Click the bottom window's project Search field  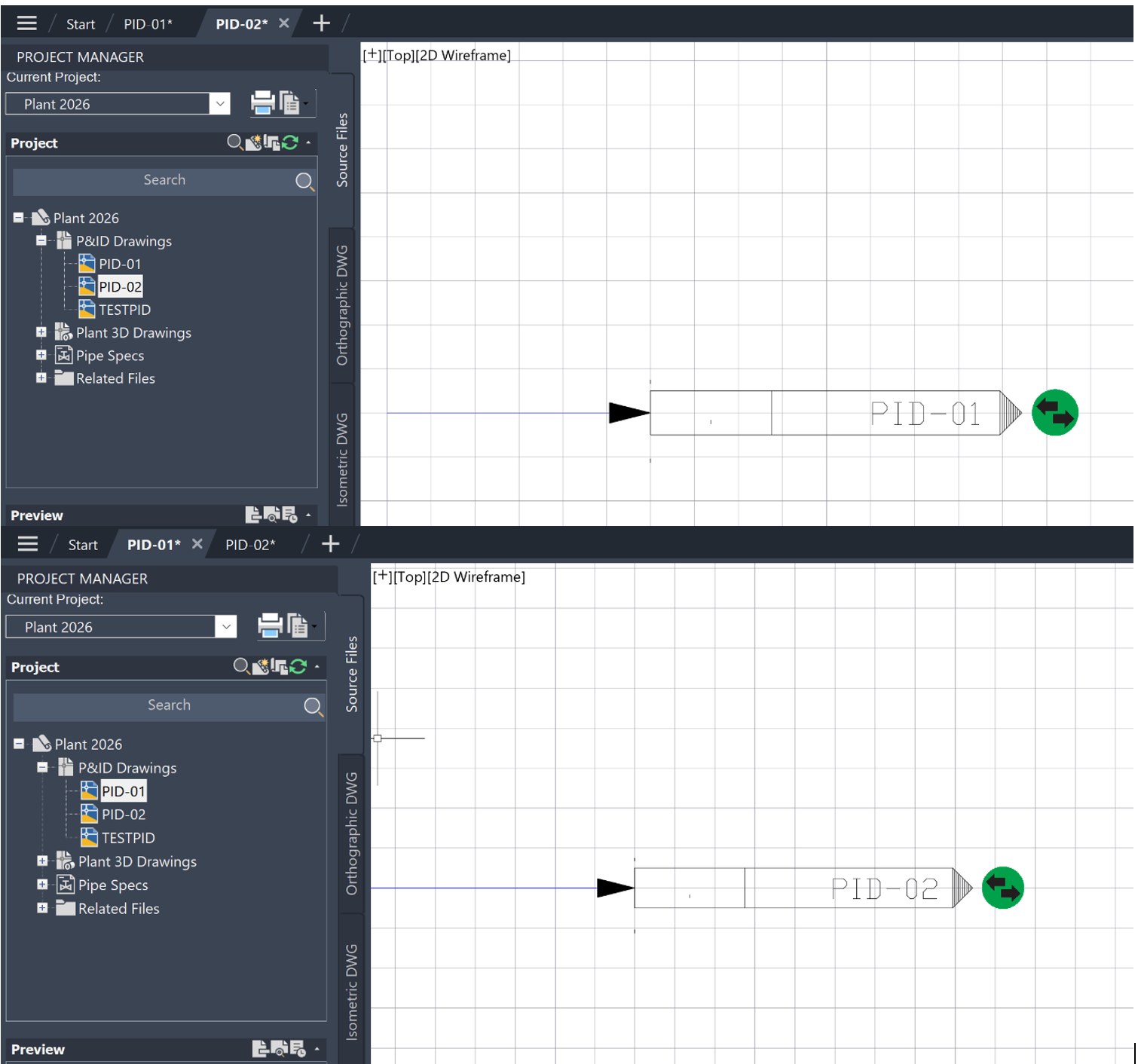(x=169, y=706)
